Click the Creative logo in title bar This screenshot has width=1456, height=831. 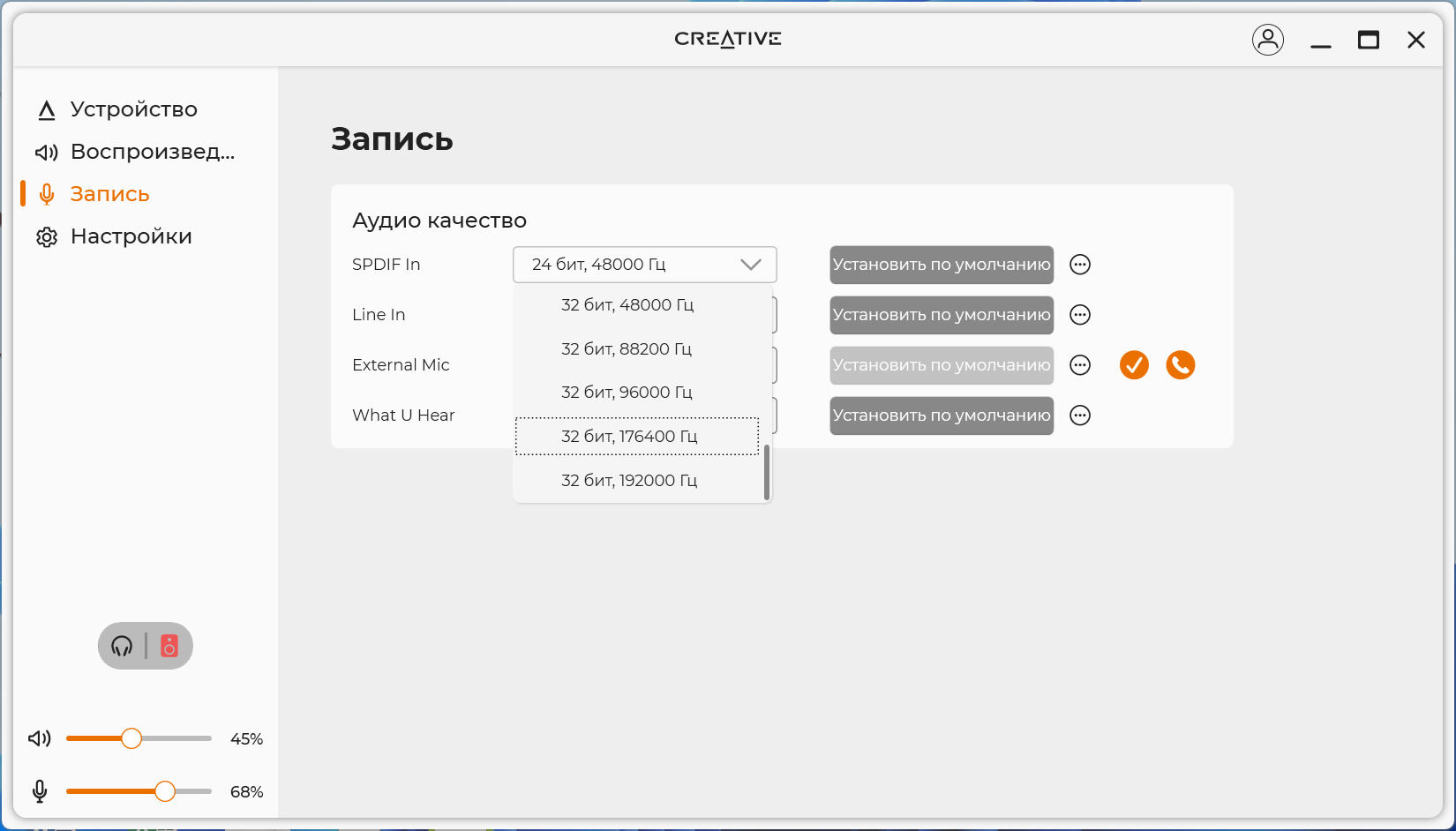[728, 39]
